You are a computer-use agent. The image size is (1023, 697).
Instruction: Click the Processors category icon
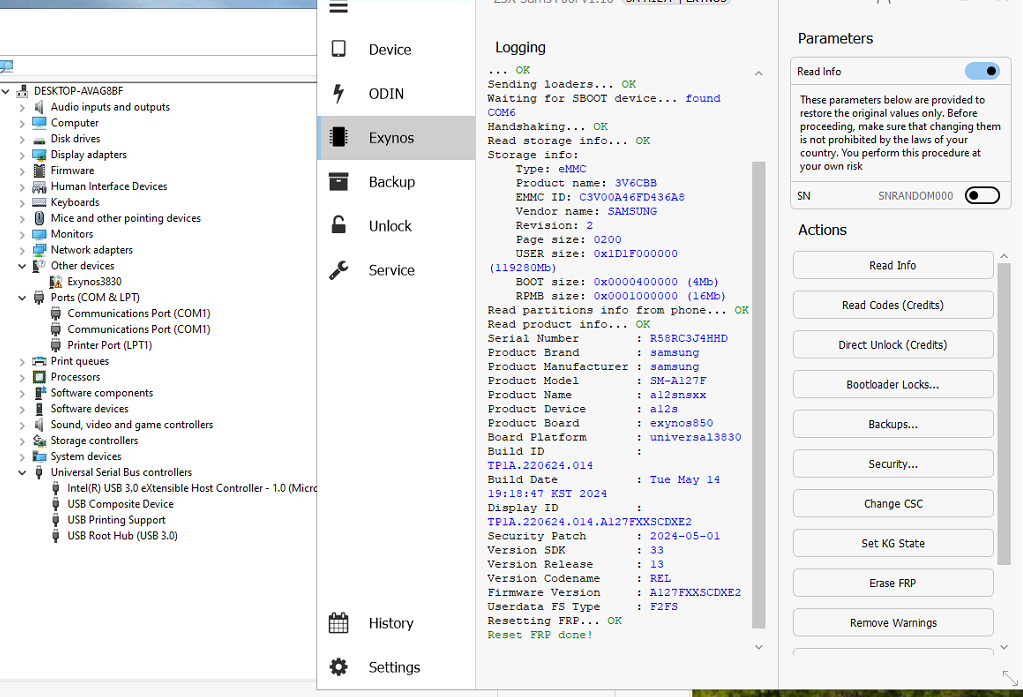point(39,377)
